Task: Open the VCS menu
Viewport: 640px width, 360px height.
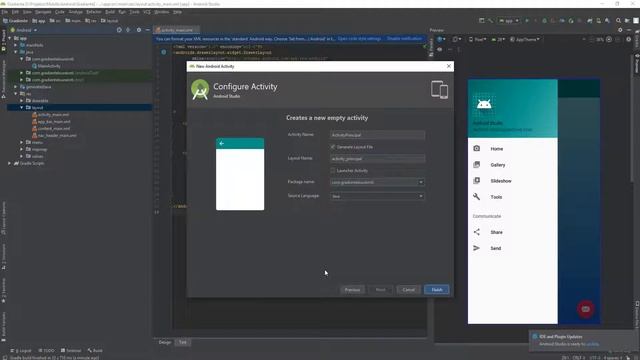Action: 147,12
